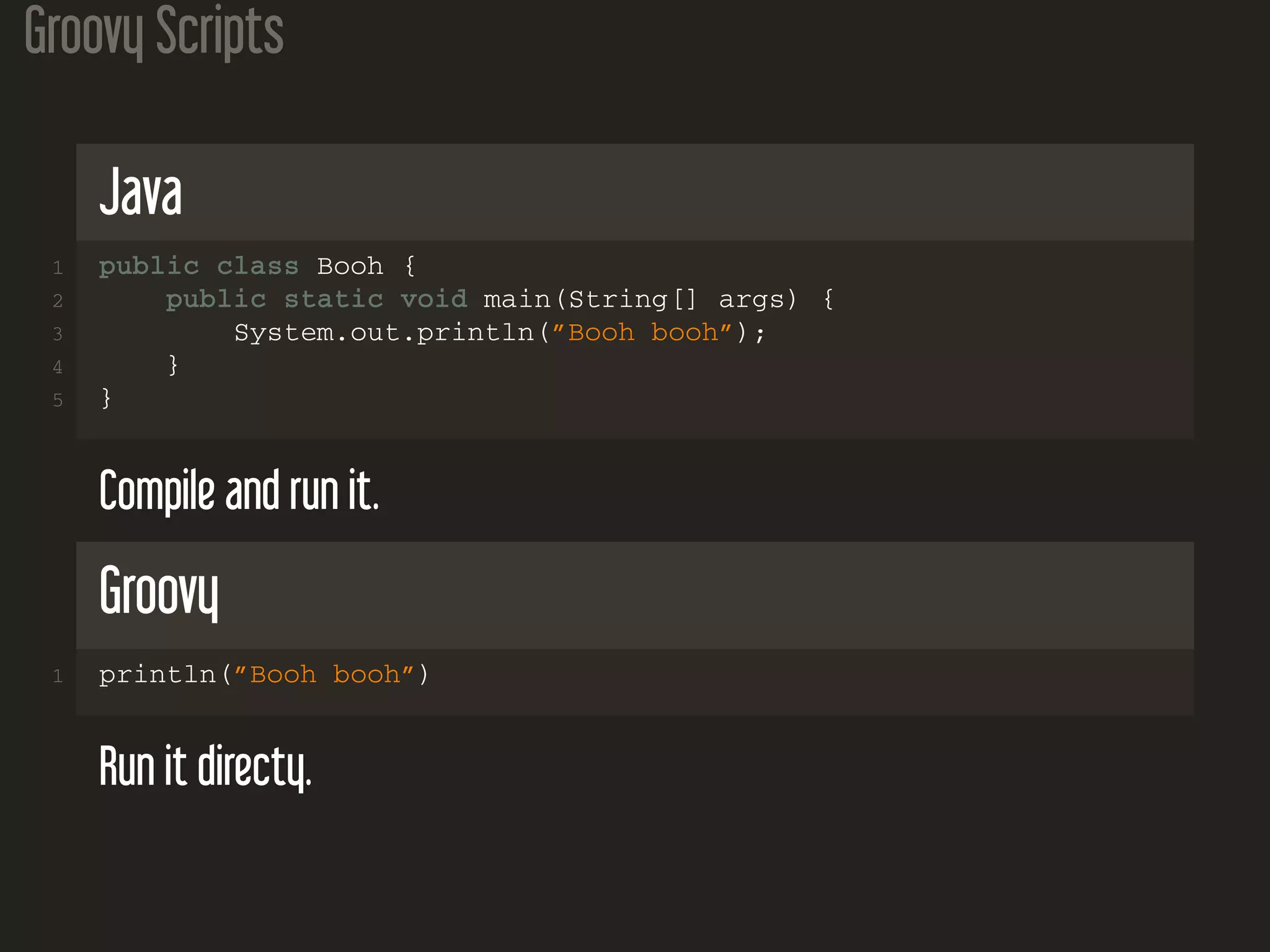Click line number 1 of Groovy code
1270x952 pixels.
pos(58,676)
